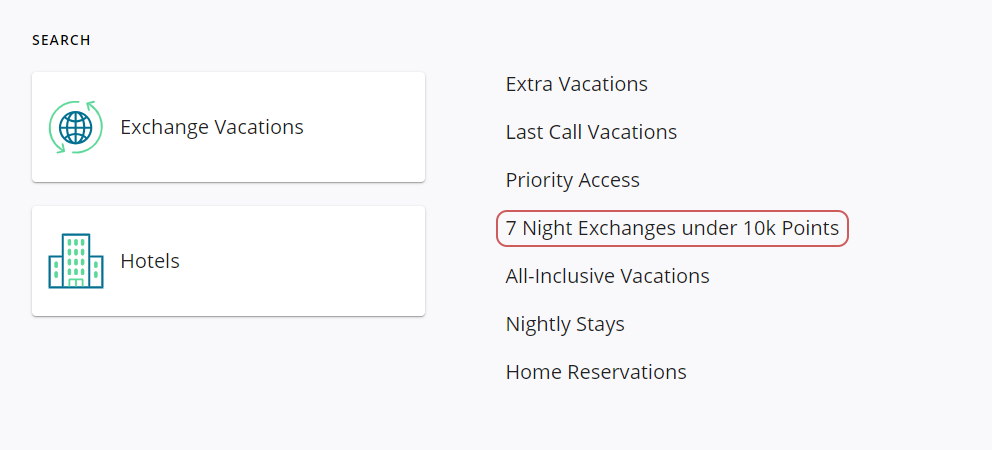
Task: Open the Nightly Stays link
Action: [565, 324]
